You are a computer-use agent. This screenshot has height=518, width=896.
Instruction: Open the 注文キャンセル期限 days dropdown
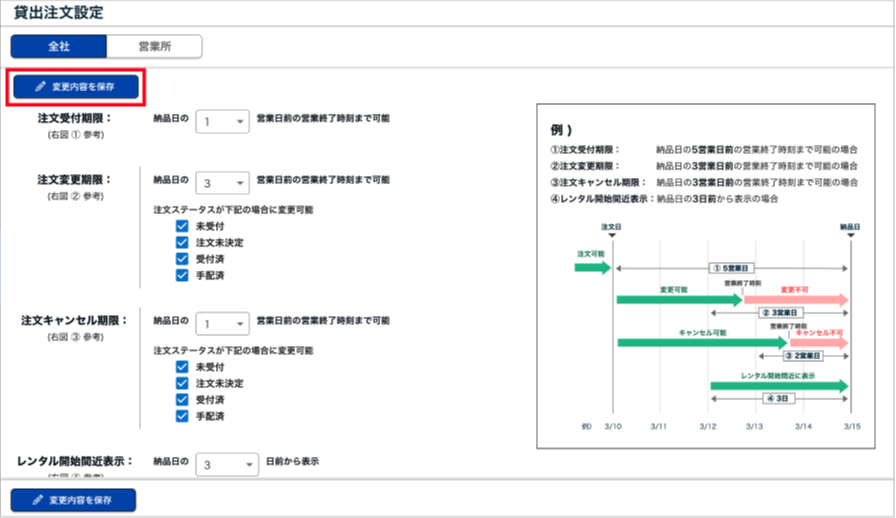pyautogui.click(x=222, y=324)
